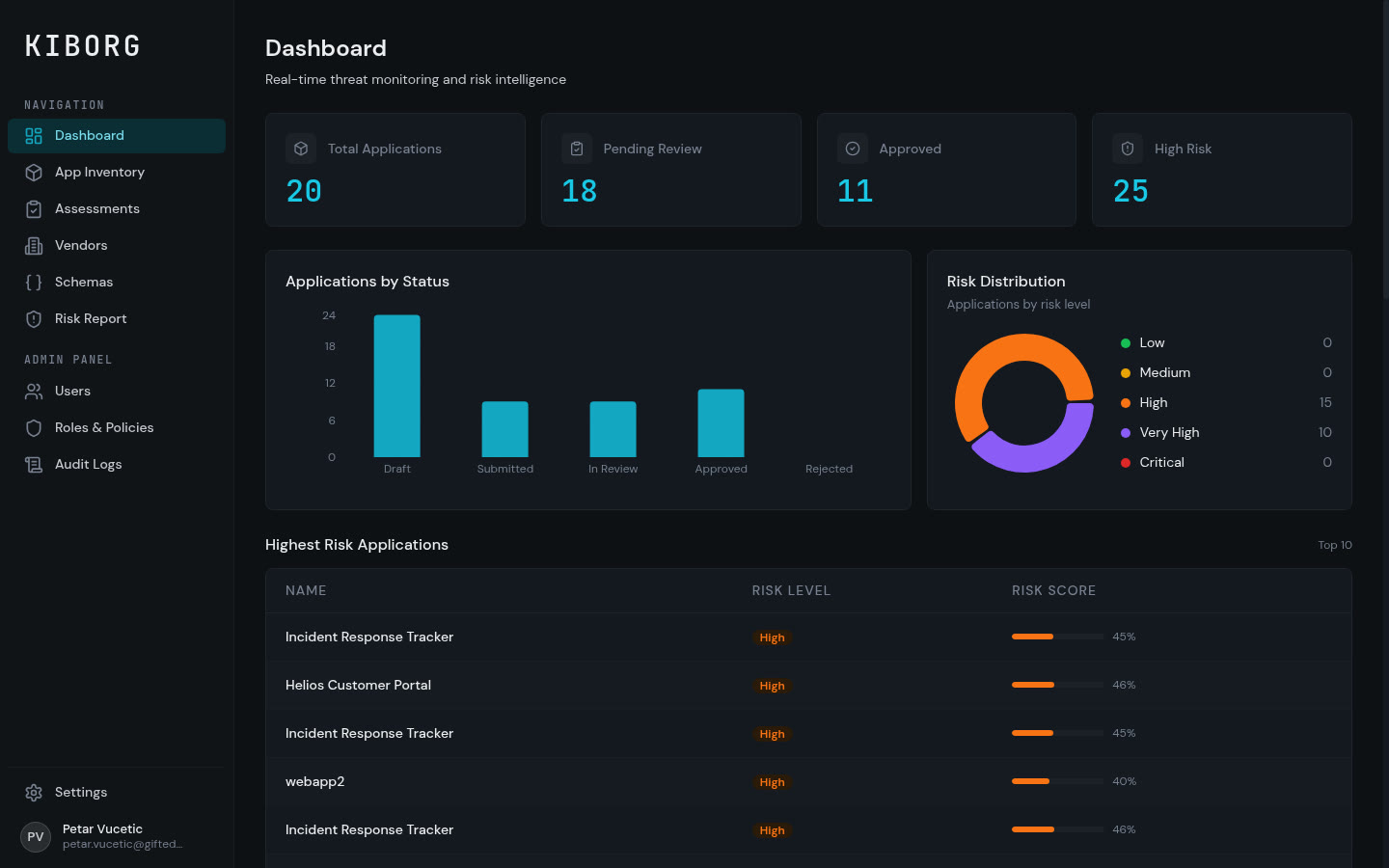Click the High legend count 15

1325,403
